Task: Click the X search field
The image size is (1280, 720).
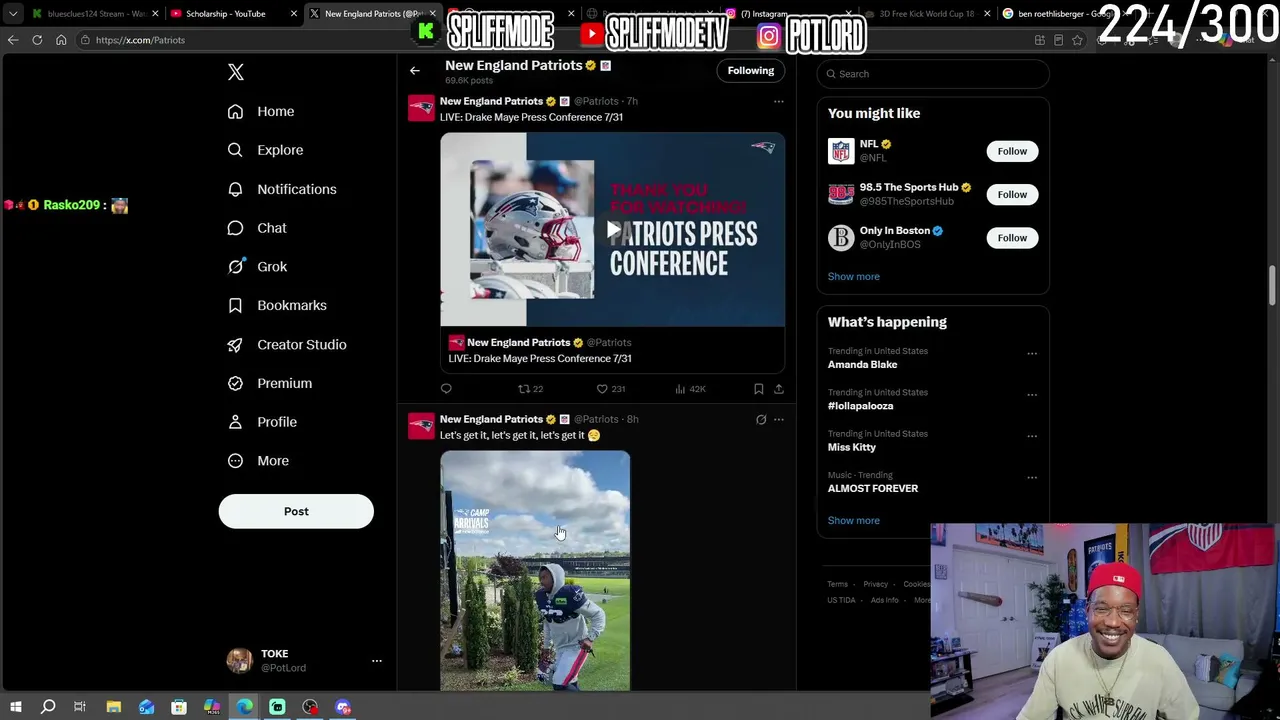Action: pyautogui.click(x=933, y=74)
